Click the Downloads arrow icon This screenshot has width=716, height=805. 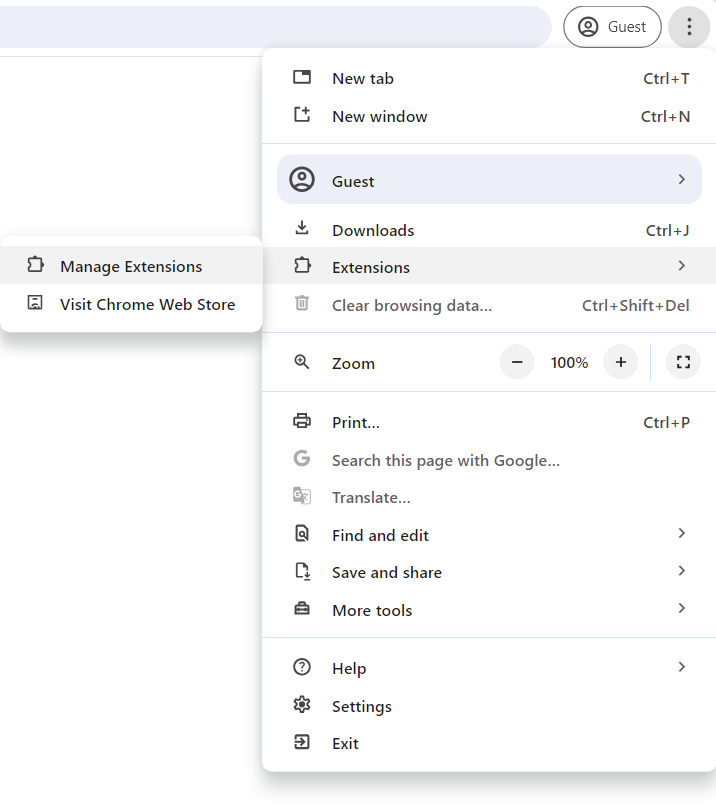tap(301, 229)
